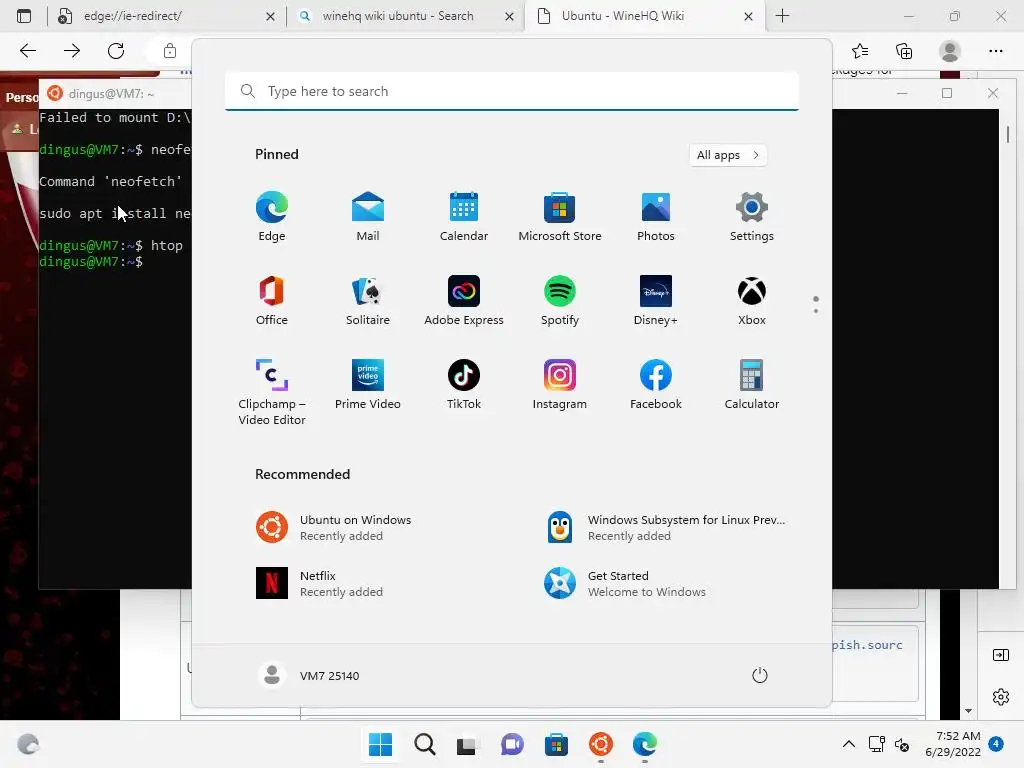Screen dimensions: 1024x768
Task: Click the Ubuntu terminal scrollbar
Action: [1008, 134]
